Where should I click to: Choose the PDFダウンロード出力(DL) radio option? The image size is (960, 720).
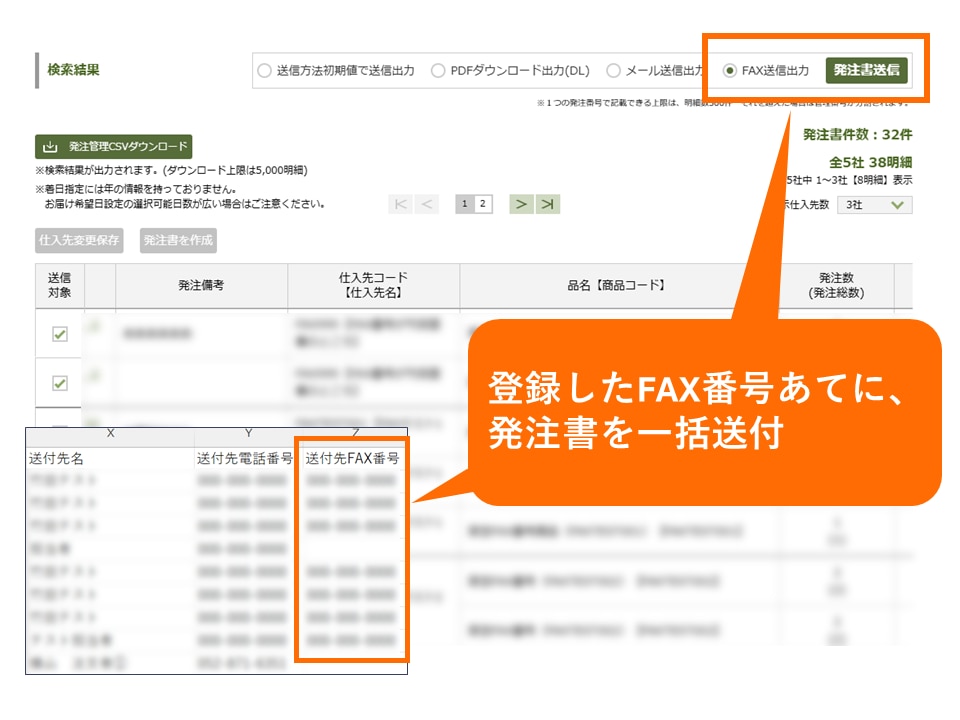pyautogui.click(x=438, y=71)
